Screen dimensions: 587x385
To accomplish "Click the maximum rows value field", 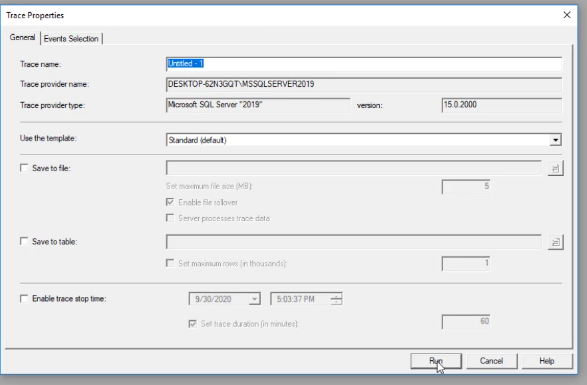I will (x=466, y=263).
